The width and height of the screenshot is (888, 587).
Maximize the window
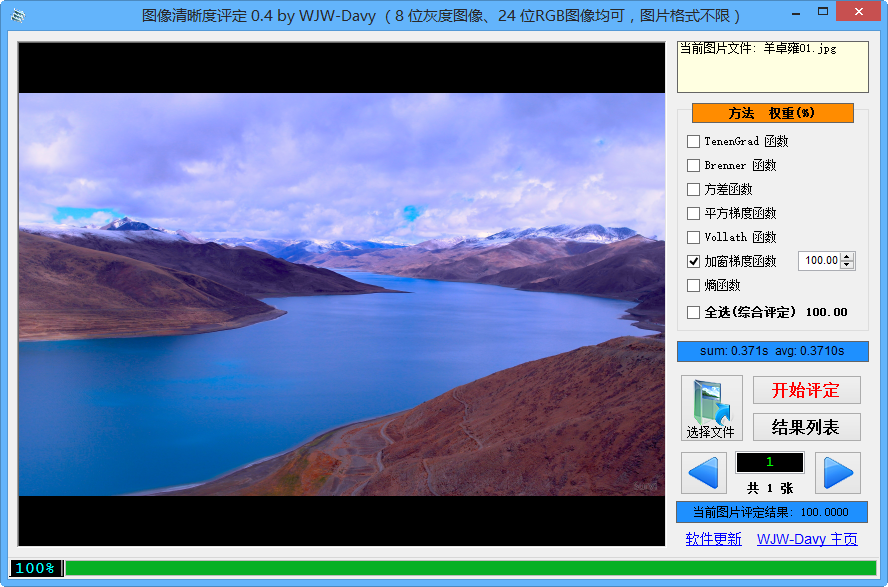pos(823,12)
